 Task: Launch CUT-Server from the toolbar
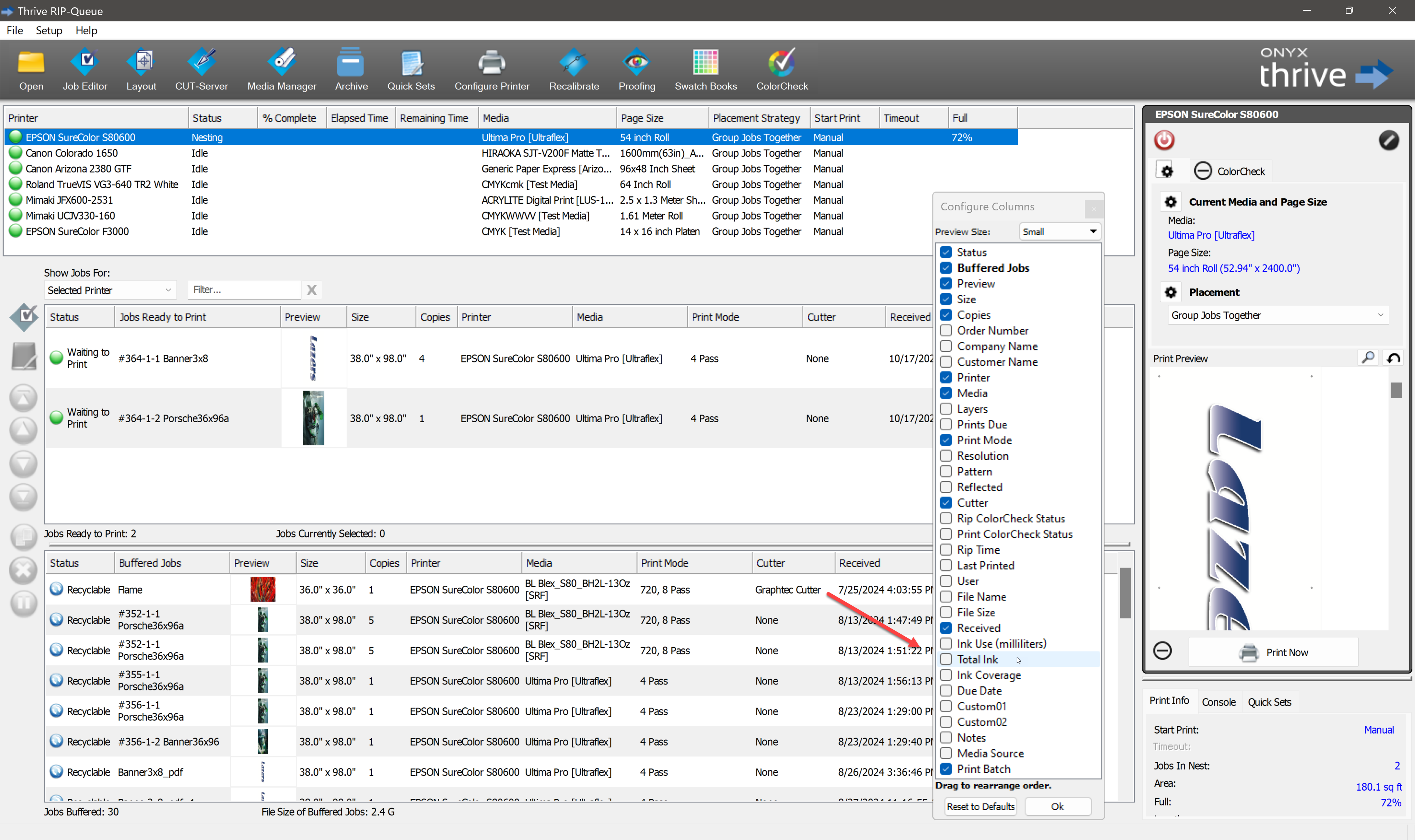202,70
